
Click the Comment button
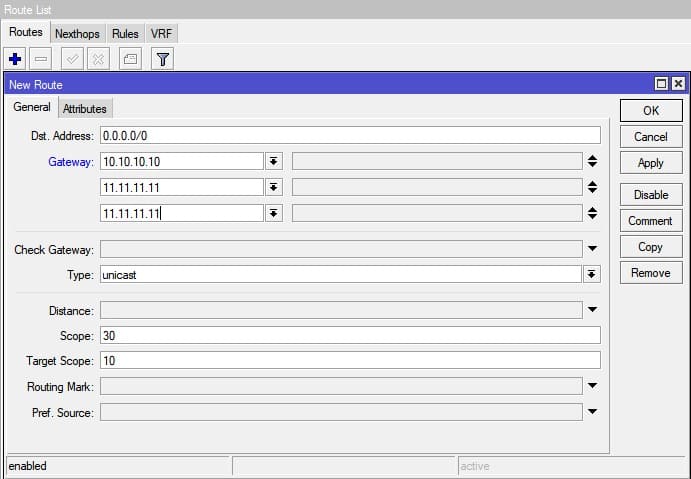tap(651, 221)
